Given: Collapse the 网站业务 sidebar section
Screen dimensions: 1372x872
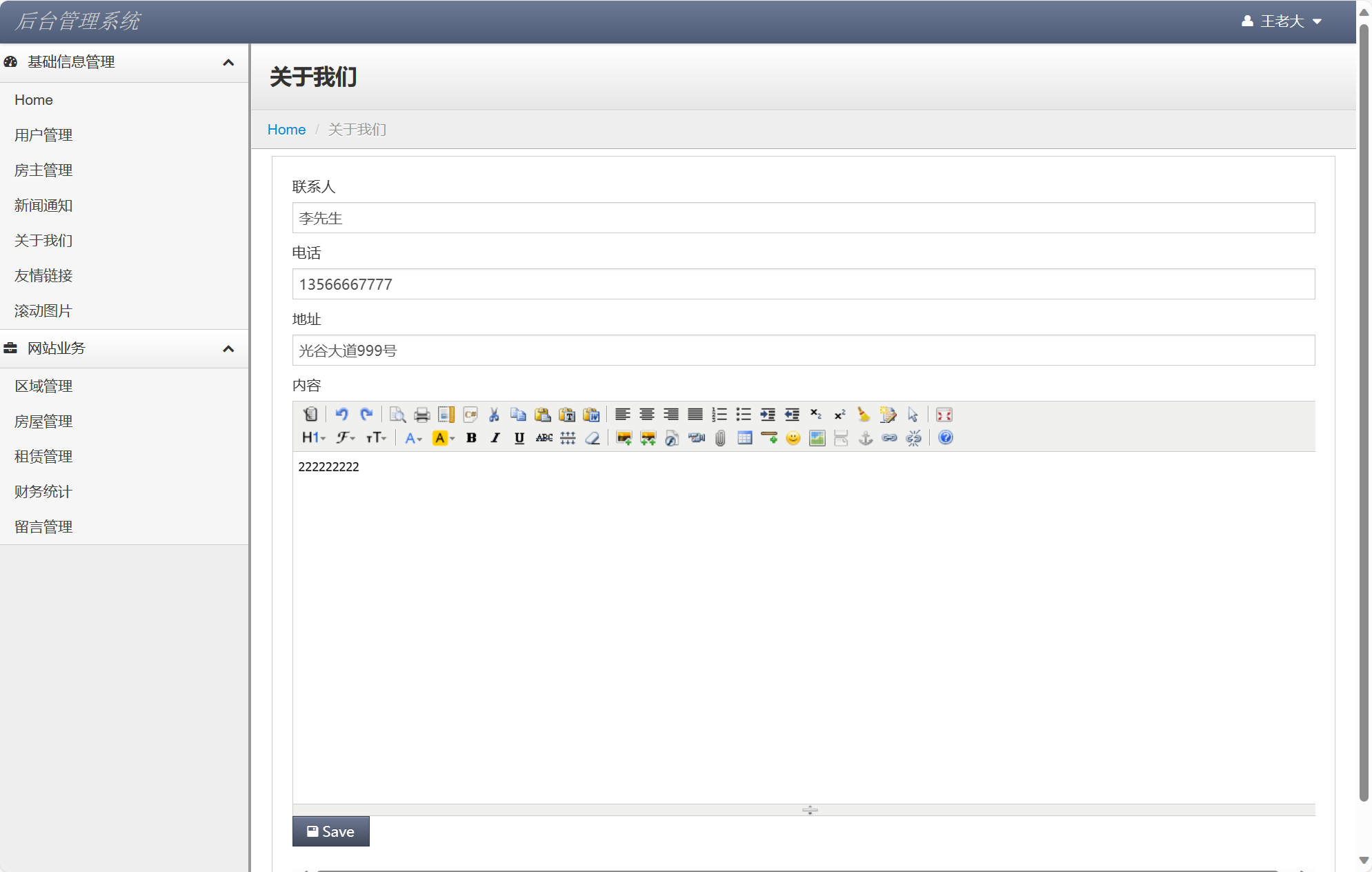Looking at the screenshot, I should [x=228, y=348].
